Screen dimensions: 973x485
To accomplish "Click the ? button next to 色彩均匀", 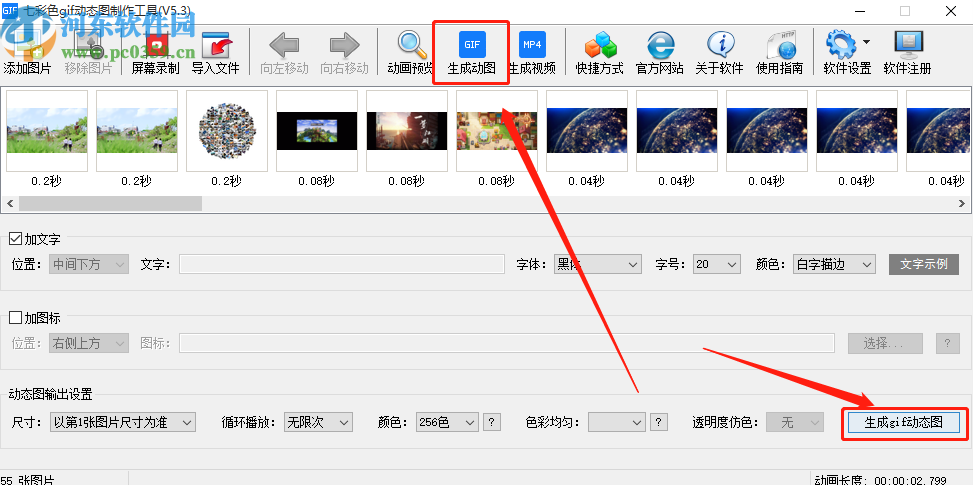I will point(659,422).
